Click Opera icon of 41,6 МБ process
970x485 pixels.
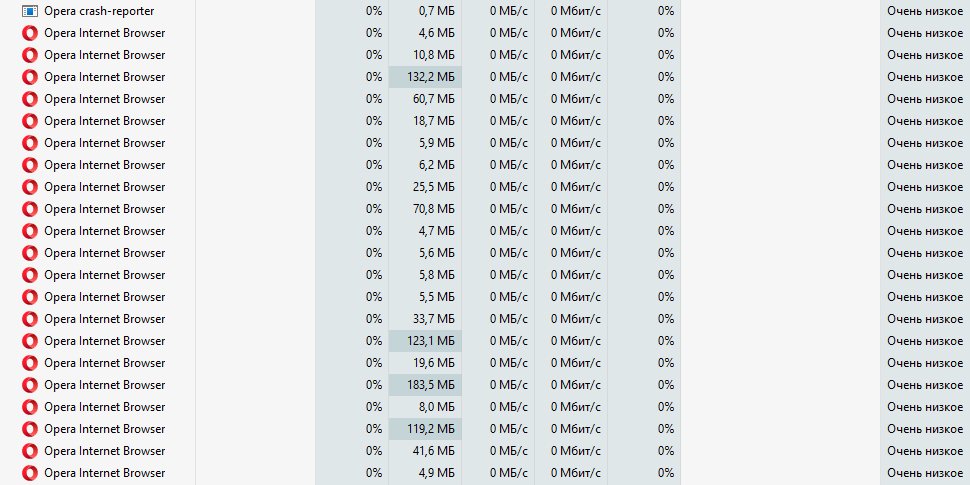[30, 451]
